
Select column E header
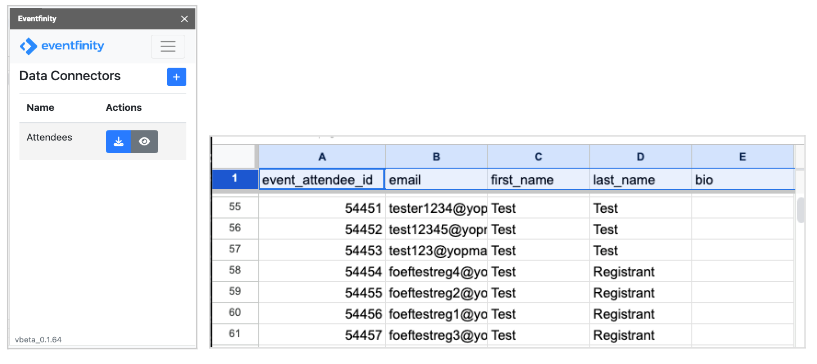click(x=742, y=157)
